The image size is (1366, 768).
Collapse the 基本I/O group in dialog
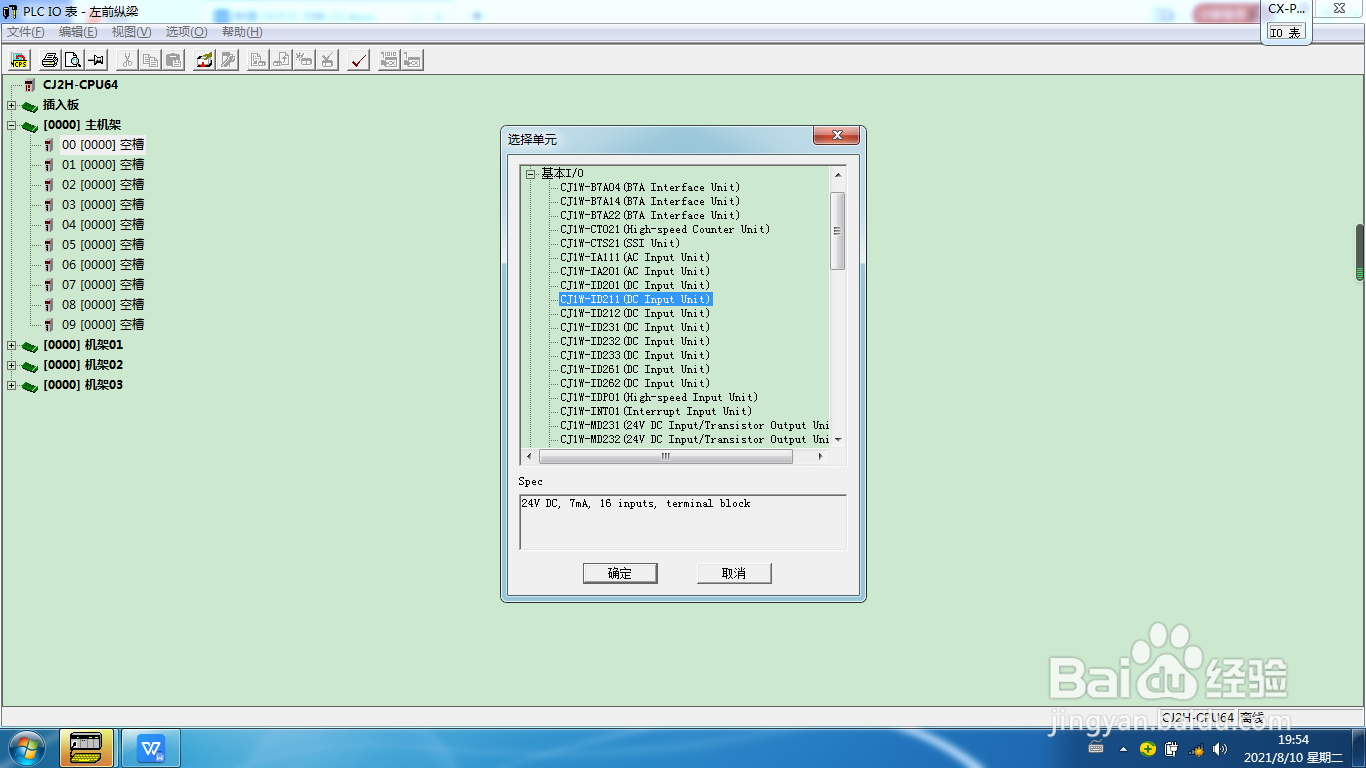tap(531, 173)
